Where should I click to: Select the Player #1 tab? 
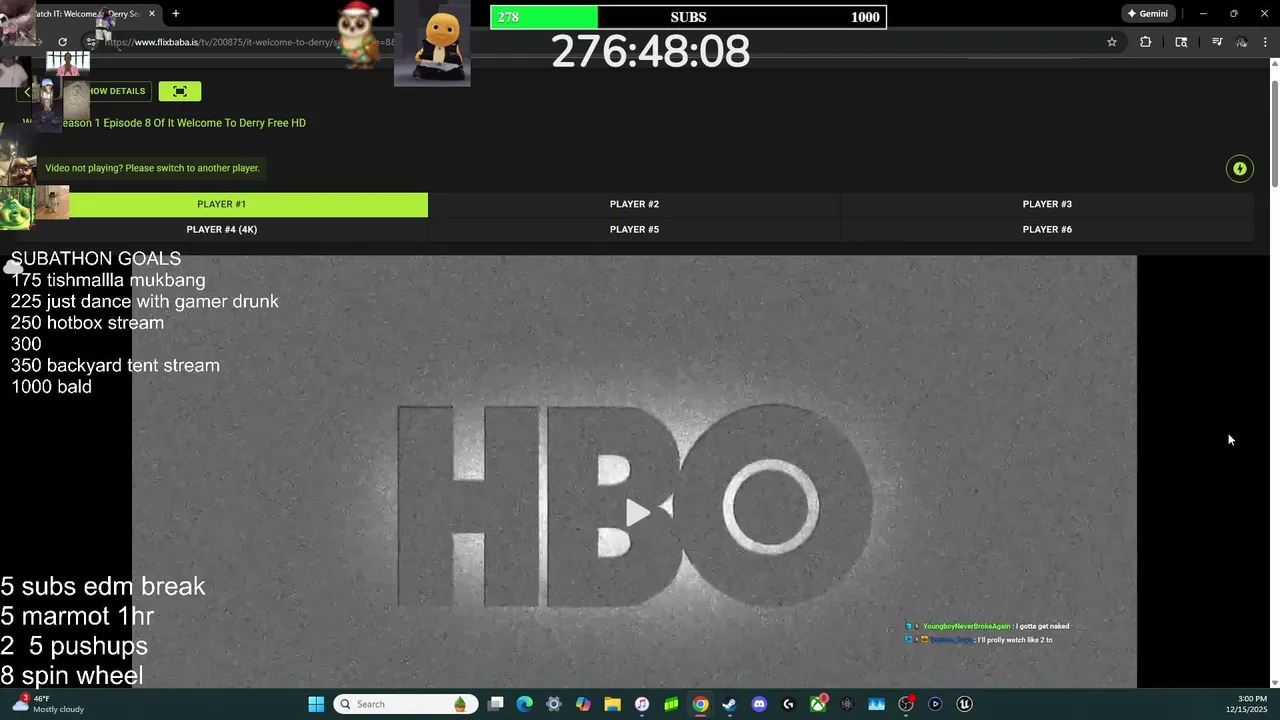222,204
